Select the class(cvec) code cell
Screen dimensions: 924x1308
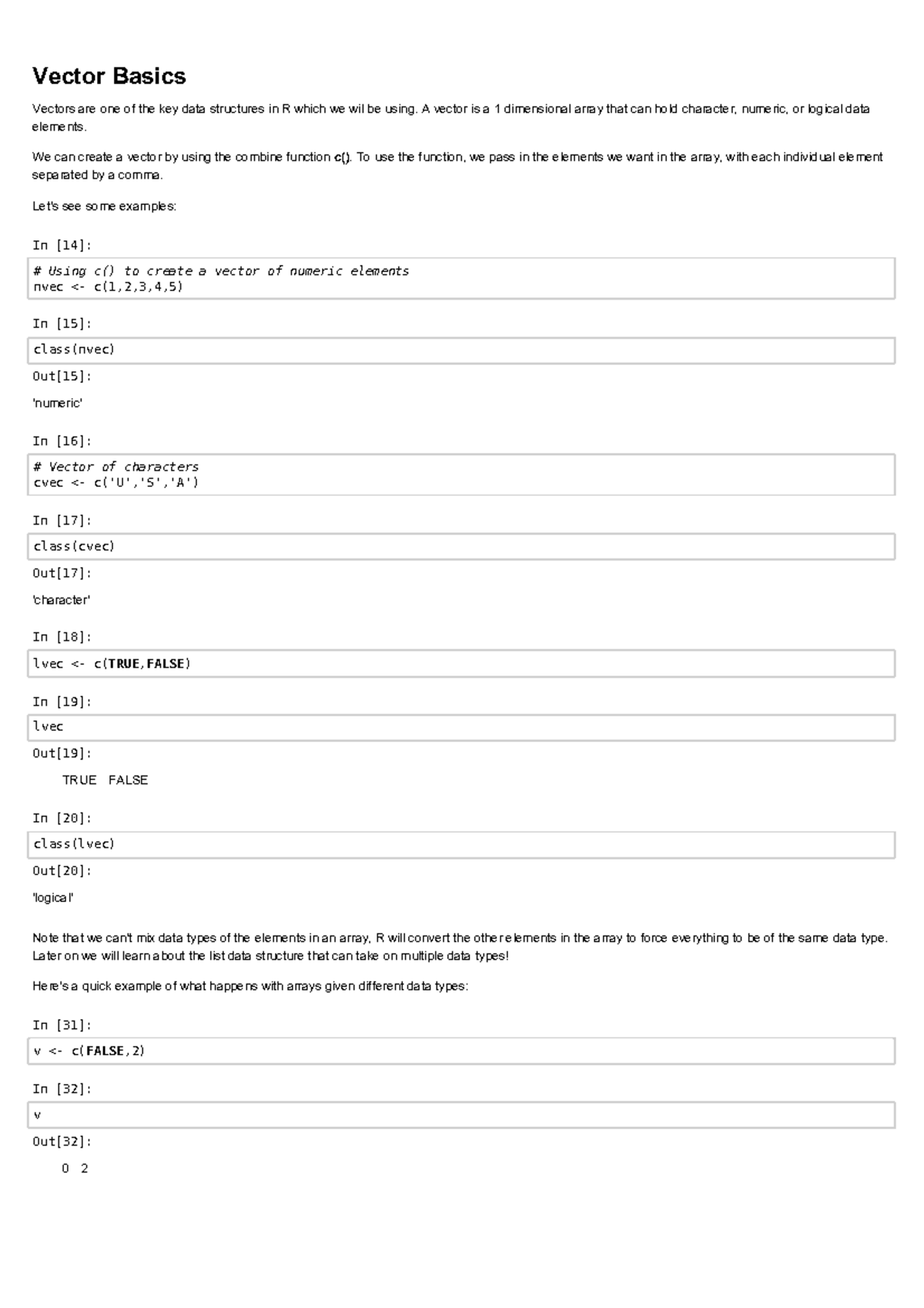460,546
